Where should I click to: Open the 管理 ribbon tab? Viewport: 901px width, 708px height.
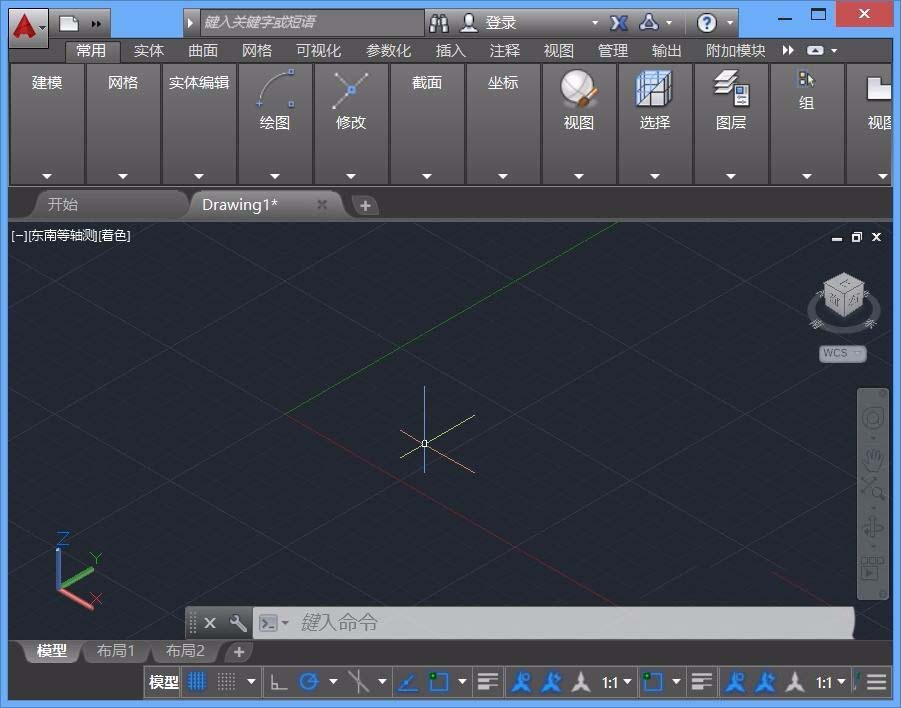613,51
